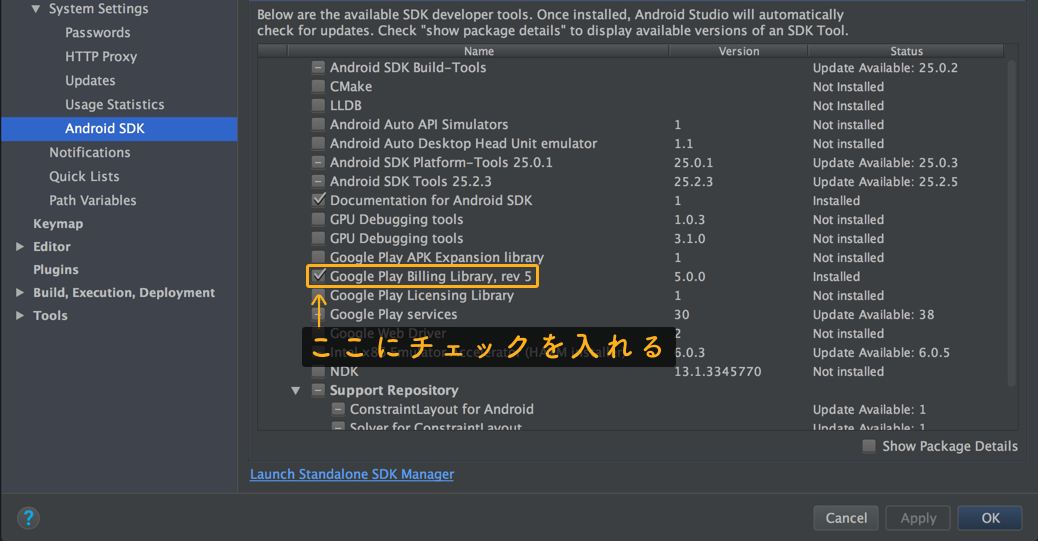The width and height of the screenshot is (1038, 541).
Task: Enable Android Auto API Simulators checkbox
Action: click(x=318, y=124)
